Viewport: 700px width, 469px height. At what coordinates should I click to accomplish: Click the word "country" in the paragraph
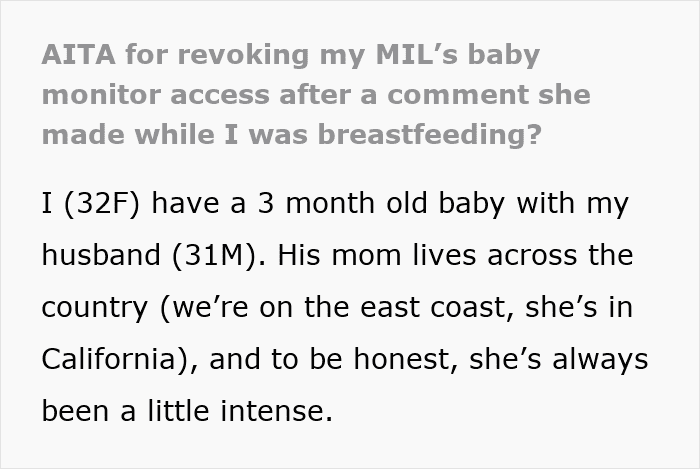pyautogui.click(x=95, y=308)
